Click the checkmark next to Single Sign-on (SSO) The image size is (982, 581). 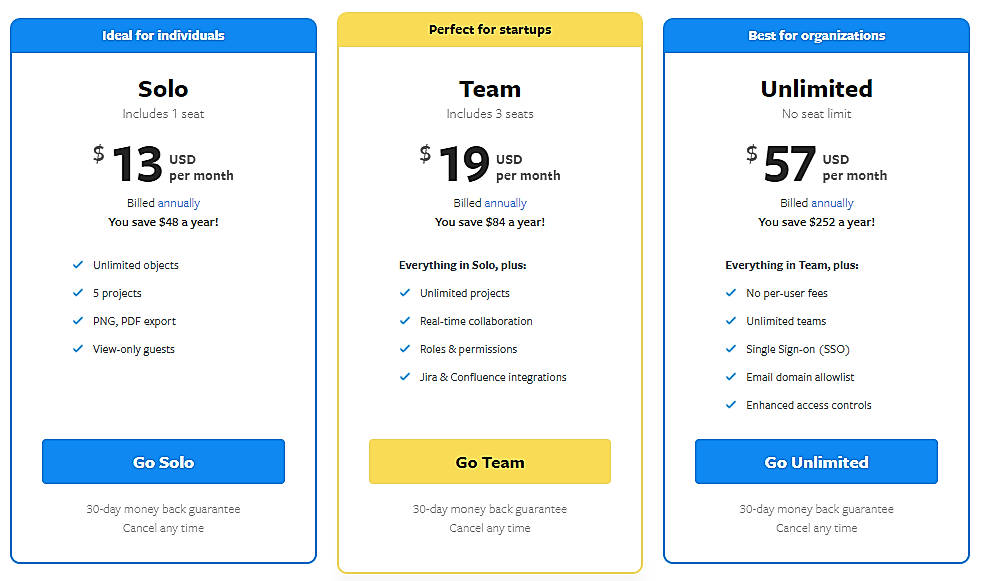[x=731, y=349]
